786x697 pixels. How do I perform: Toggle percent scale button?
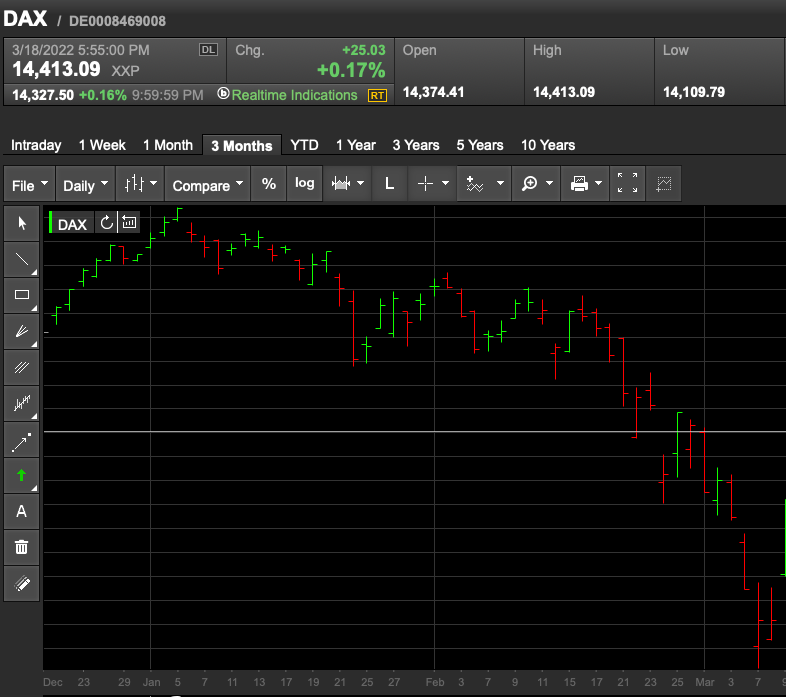coord(269,184)
